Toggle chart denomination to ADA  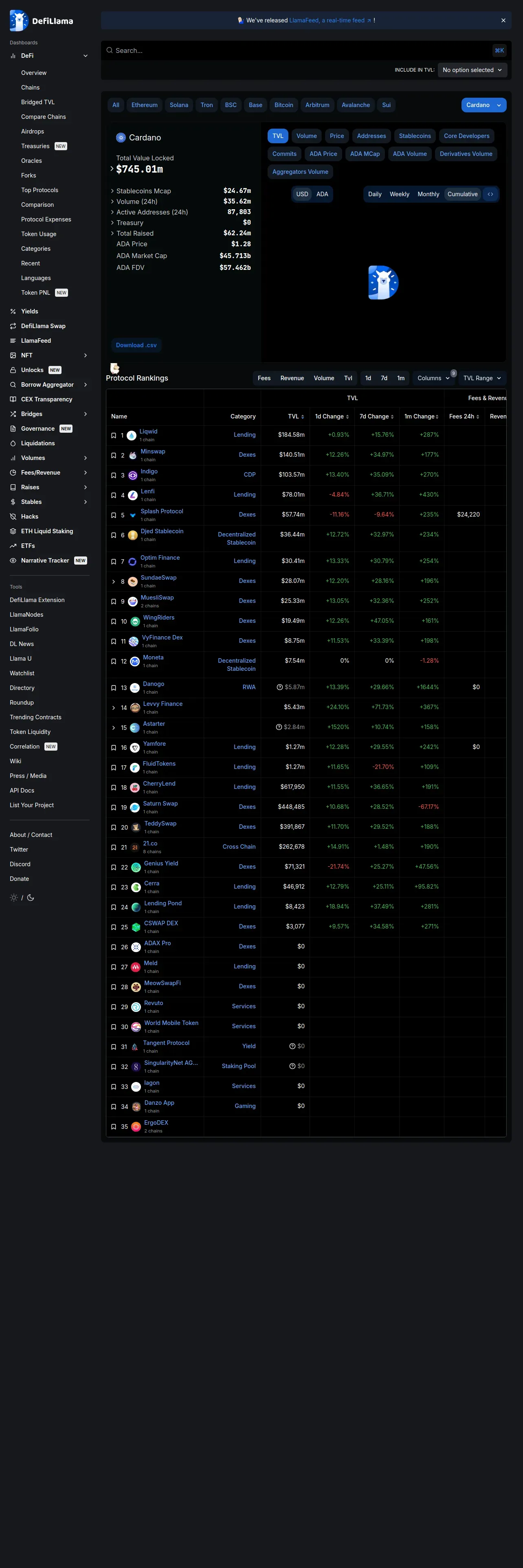pyautogui.click(x=322, y=194)
